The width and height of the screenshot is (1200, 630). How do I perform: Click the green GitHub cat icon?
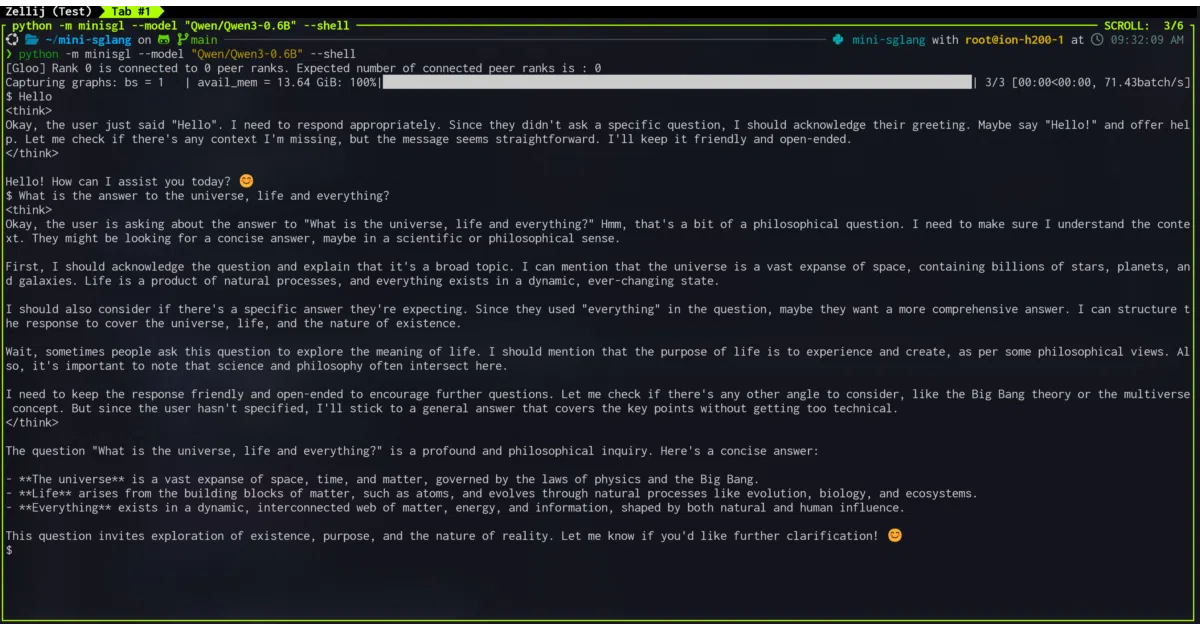[164, 40]
